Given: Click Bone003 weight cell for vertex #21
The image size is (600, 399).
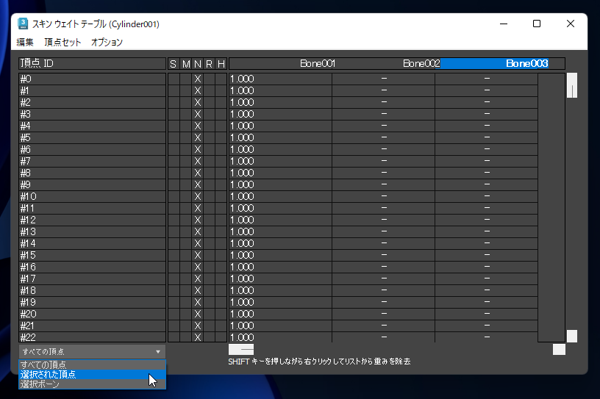Looking at the screenshot, I should [486, 326].
